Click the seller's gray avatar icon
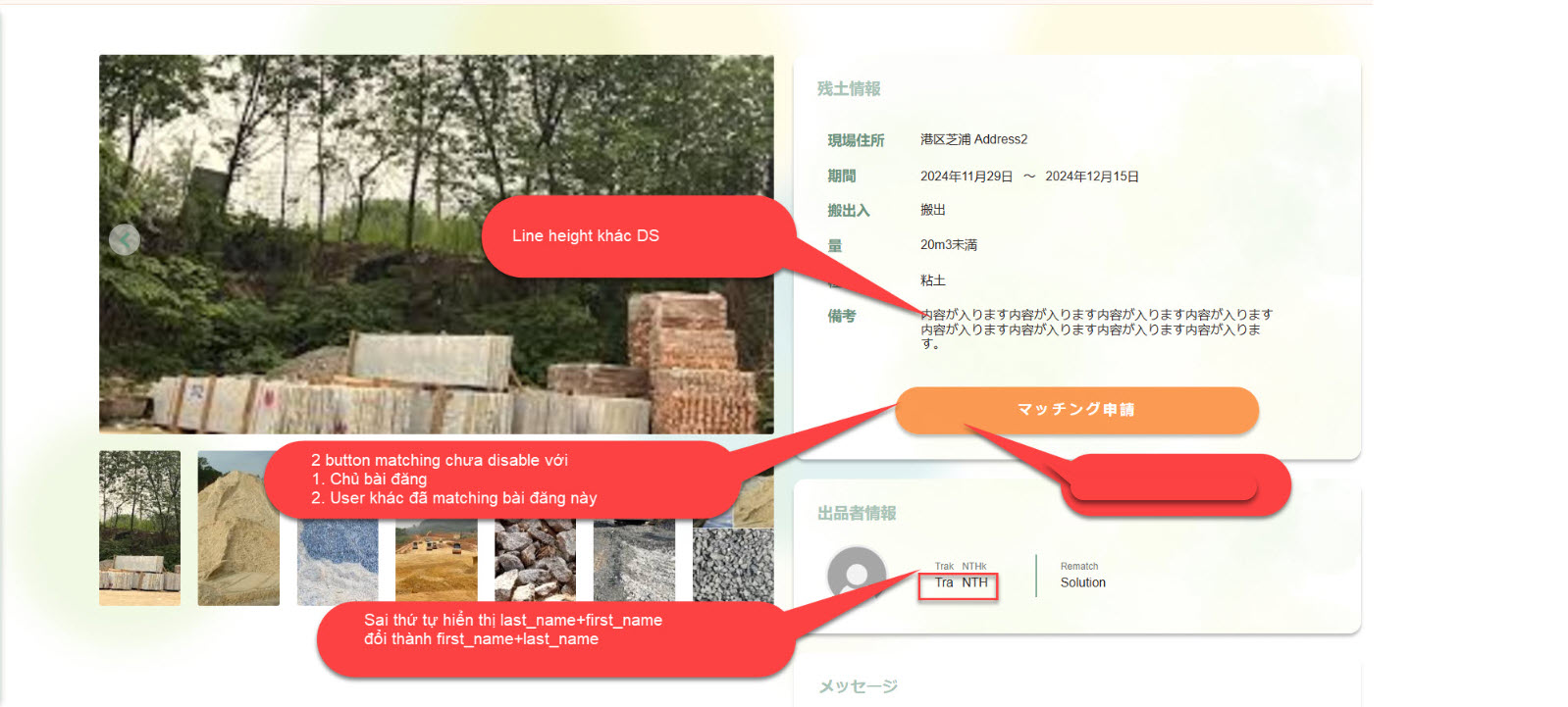The width and height of the screenshot is (1568, 707). tap(856, 575)
